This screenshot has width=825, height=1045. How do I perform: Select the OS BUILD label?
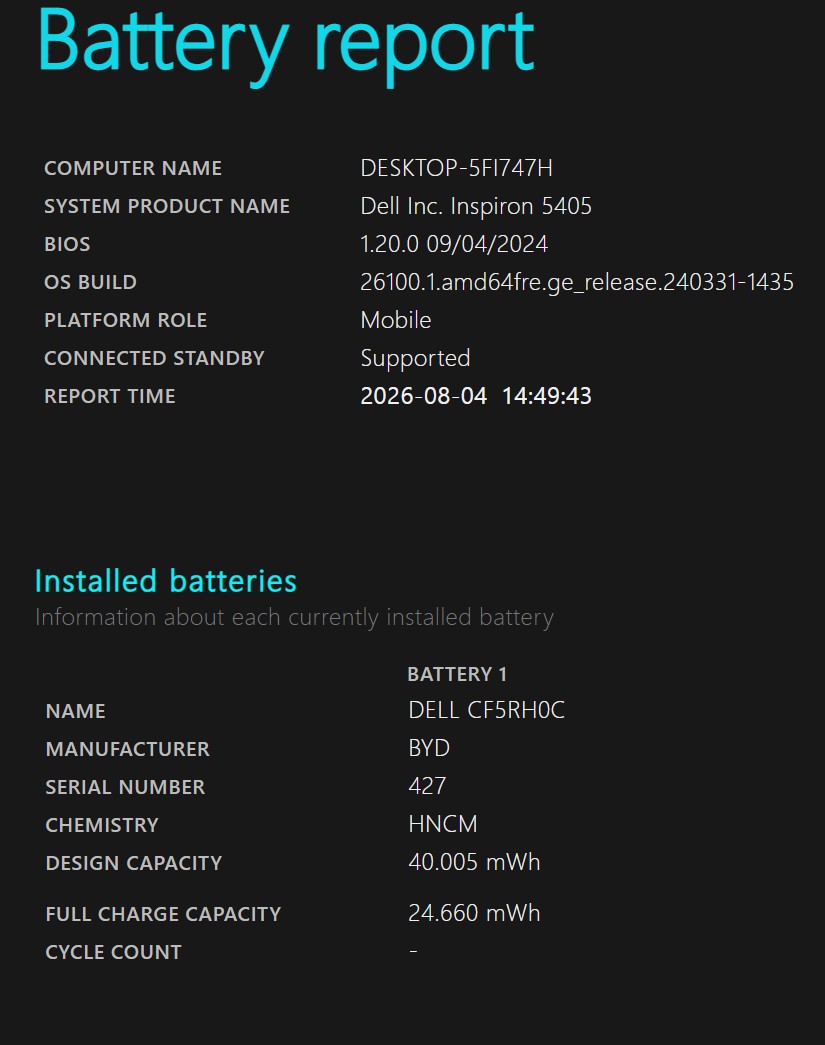[x=90, y=282]
